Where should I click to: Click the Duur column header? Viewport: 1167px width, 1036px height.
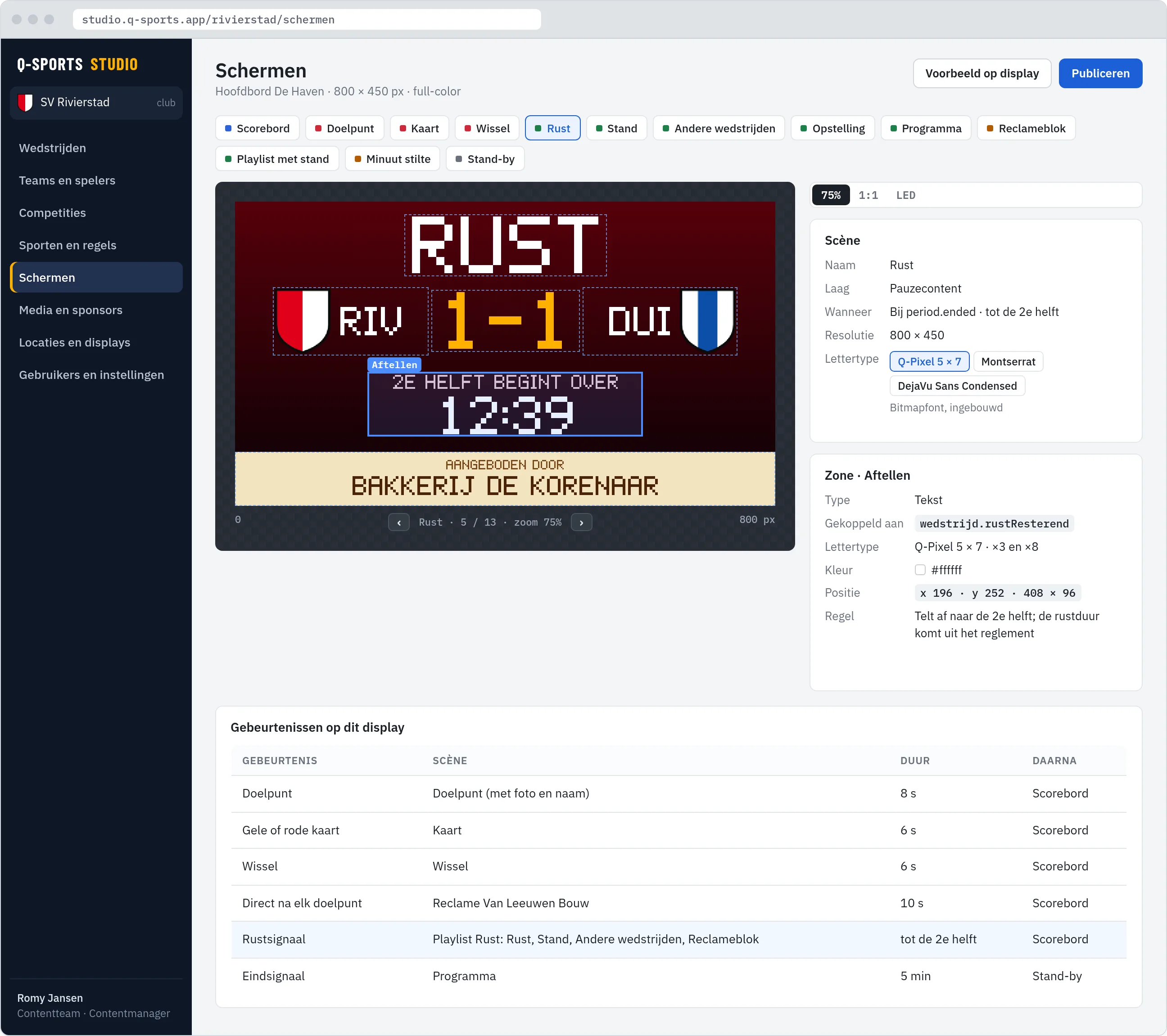click(x=914, y=760)
